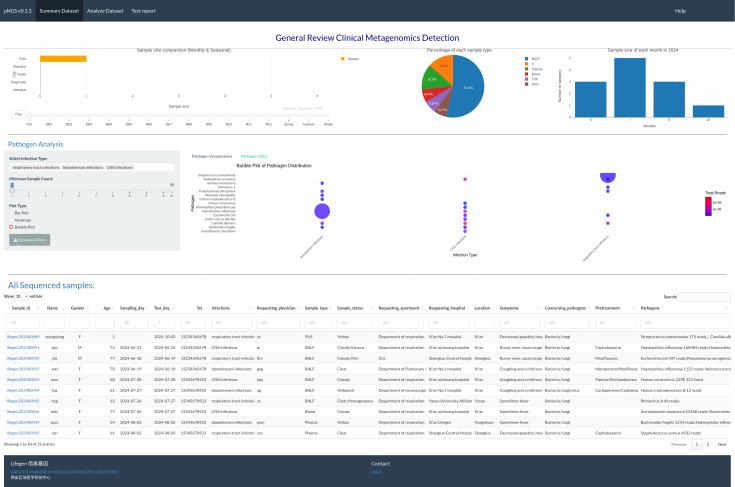This screenshot has height=487, width=735.
Task: Sort table by Sample_type column header
Action: tap(316, 308)
